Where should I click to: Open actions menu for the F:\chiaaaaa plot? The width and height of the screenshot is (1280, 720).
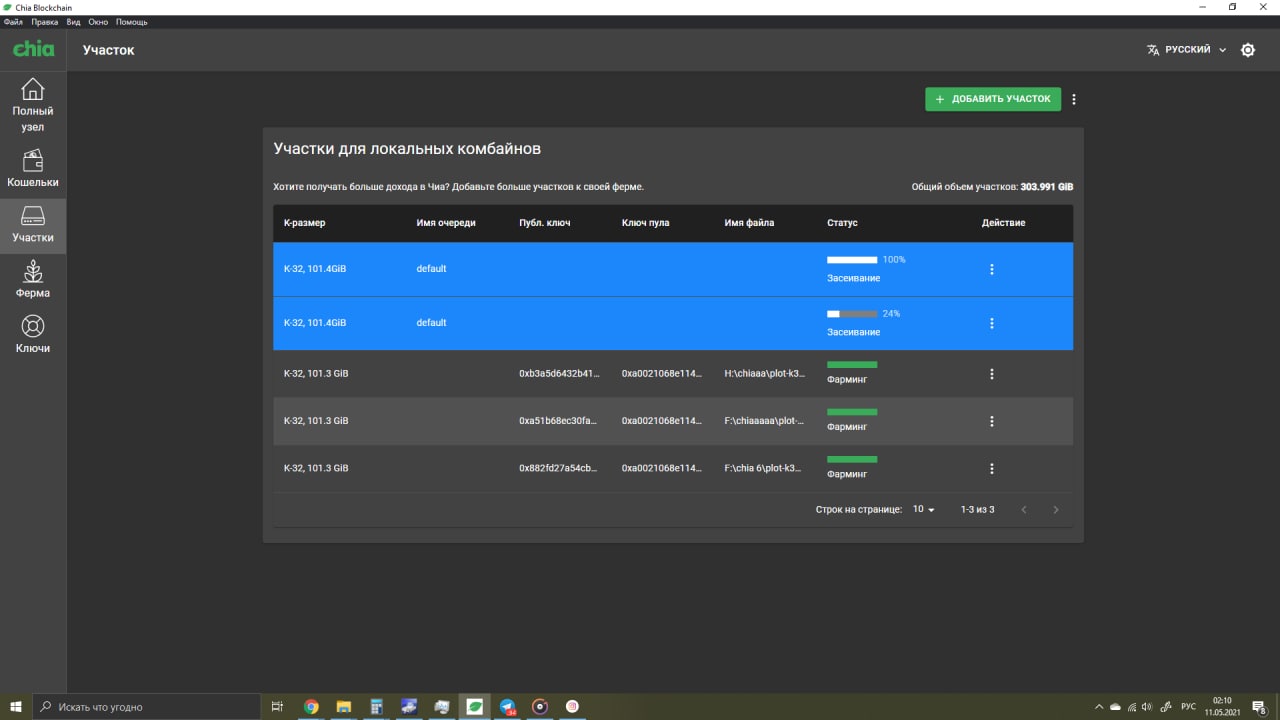(x=991, y=421)
